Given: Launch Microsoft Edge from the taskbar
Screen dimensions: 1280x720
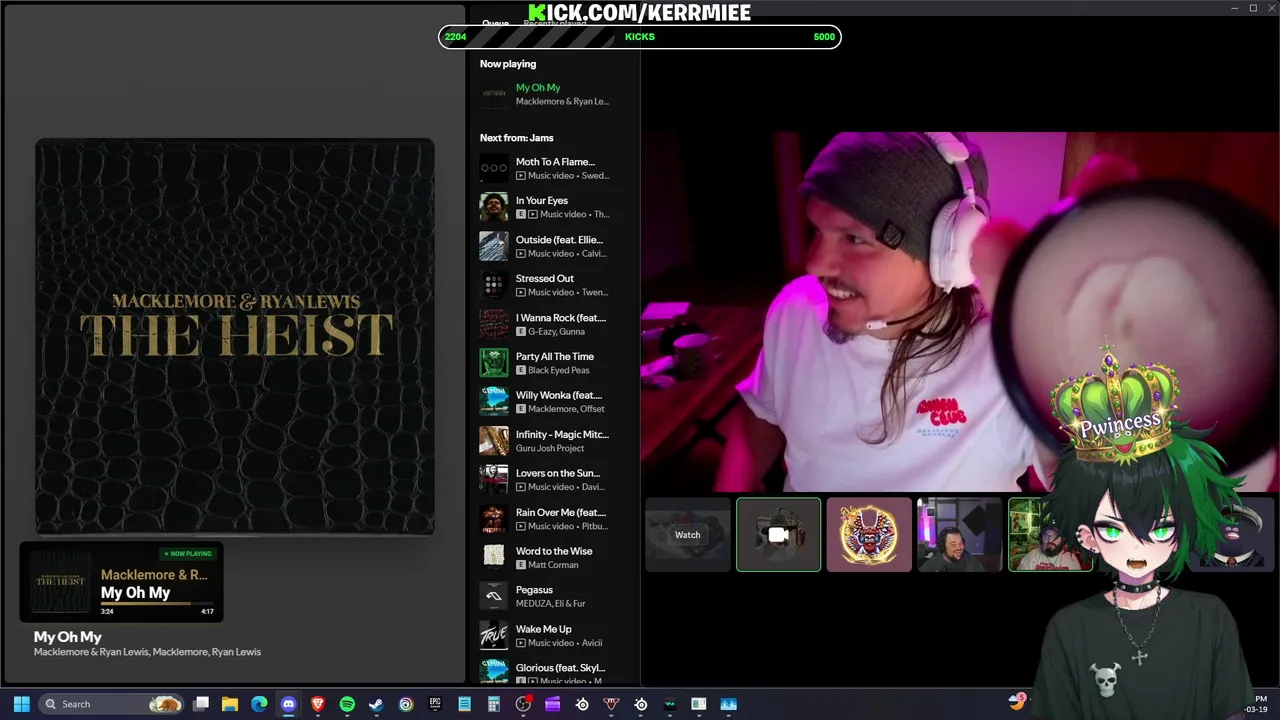Looking at the screenshot, I should pos(259,704).
